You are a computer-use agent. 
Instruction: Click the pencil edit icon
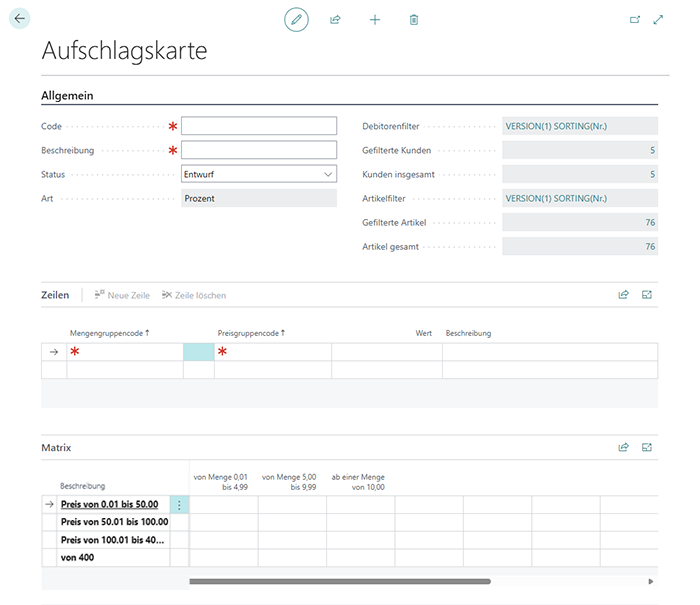[296, 19]
